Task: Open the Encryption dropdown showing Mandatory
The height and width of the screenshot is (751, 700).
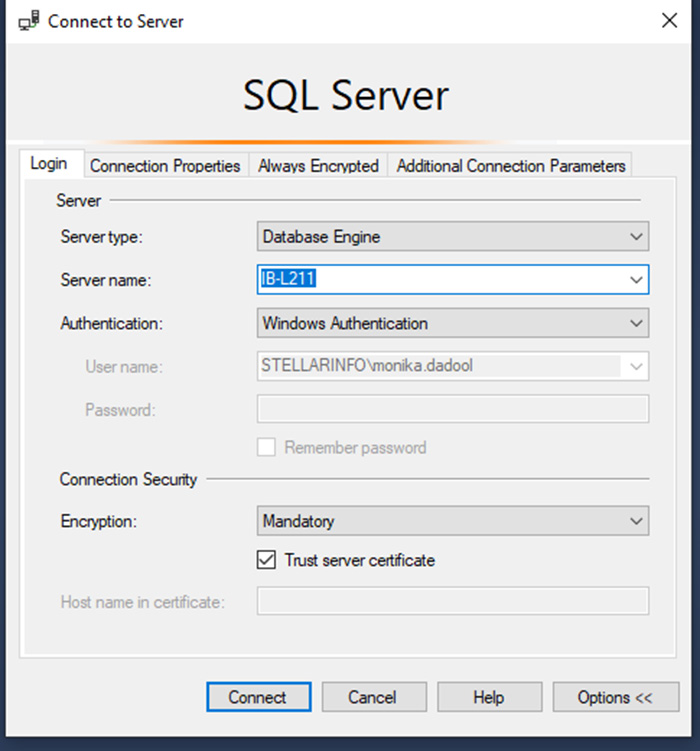Action: [x=453, y=521]
